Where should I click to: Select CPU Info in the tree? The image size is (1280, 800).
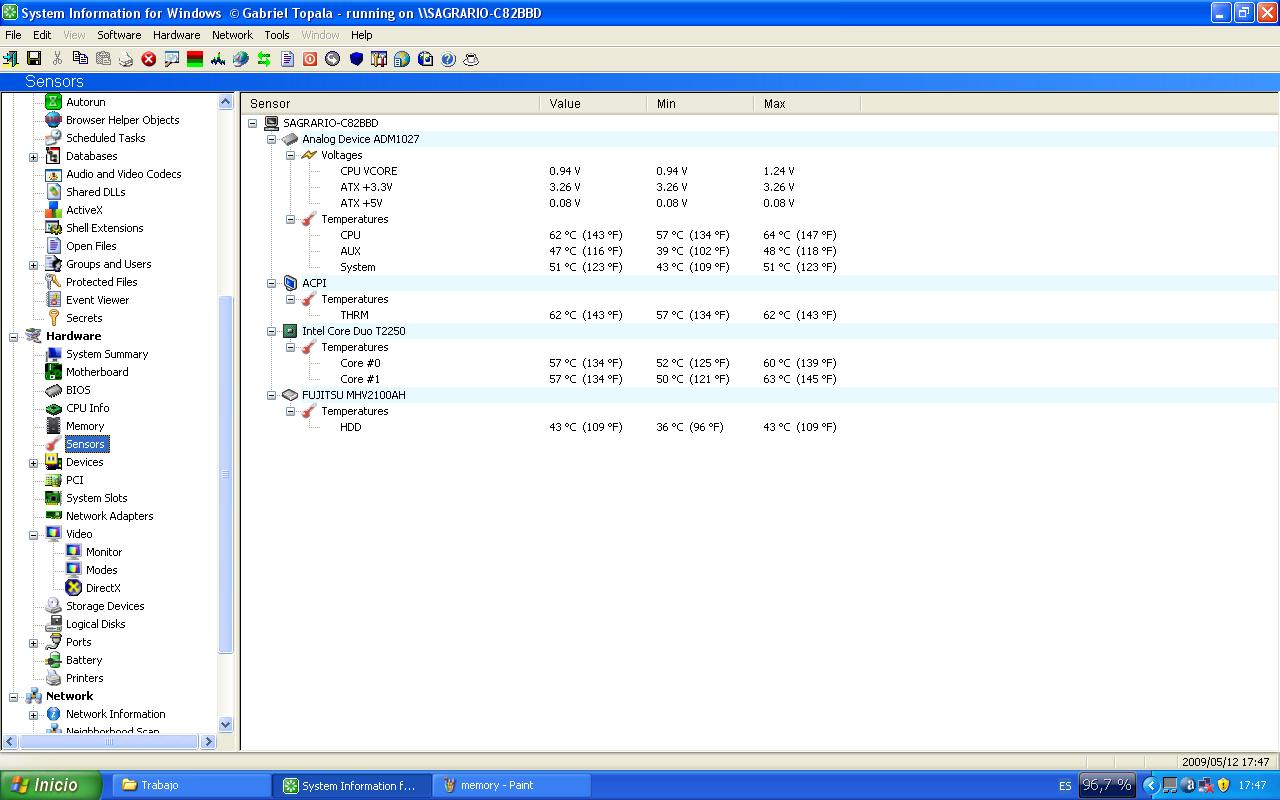[x=88, y=408]
